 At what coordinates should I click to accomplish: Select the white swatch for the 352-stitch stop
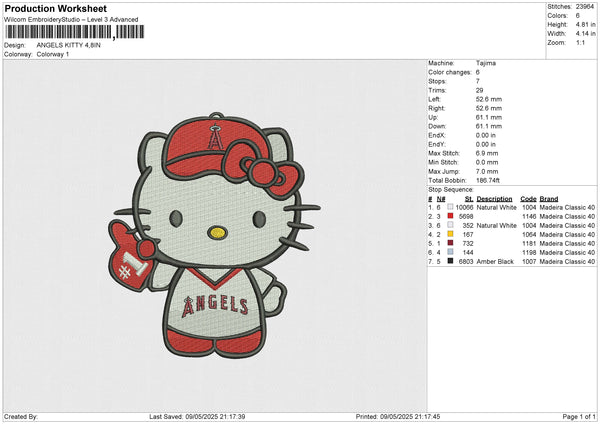(450, 225)
